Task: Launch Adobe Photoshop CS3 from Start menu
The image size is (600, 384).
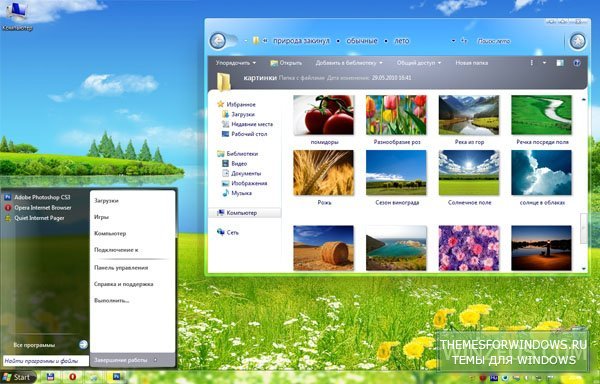Action: click(38, 197)
